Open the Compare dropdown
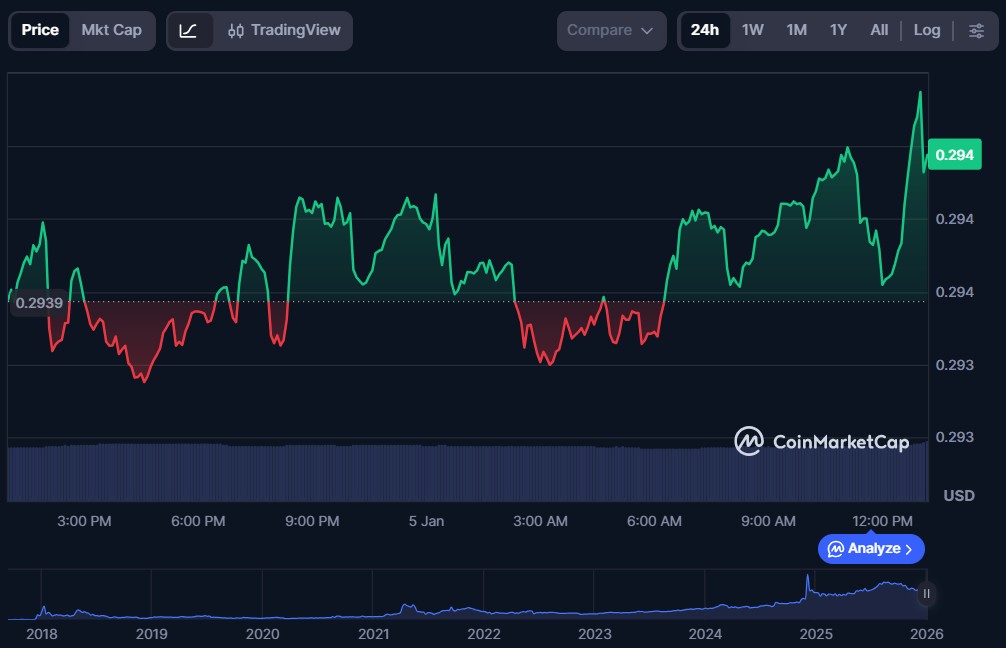The image size is (1006, 648). pyautogui.click(x=610, y=30)
